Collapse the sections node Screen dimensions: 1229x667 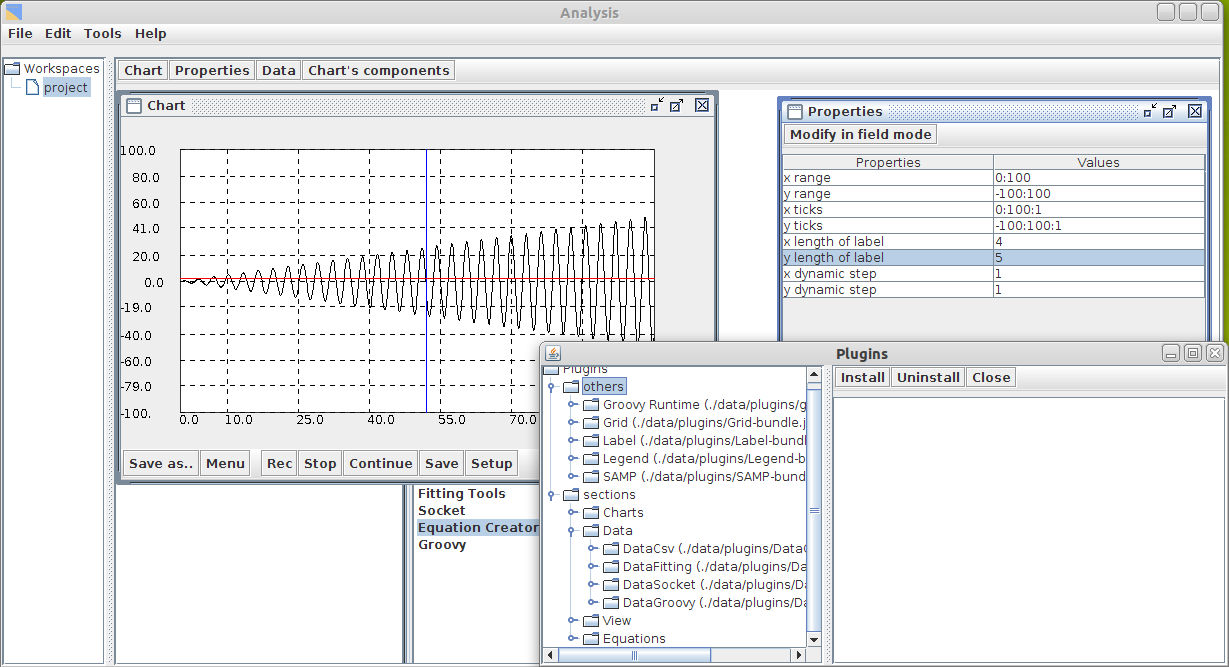point(551,495)
